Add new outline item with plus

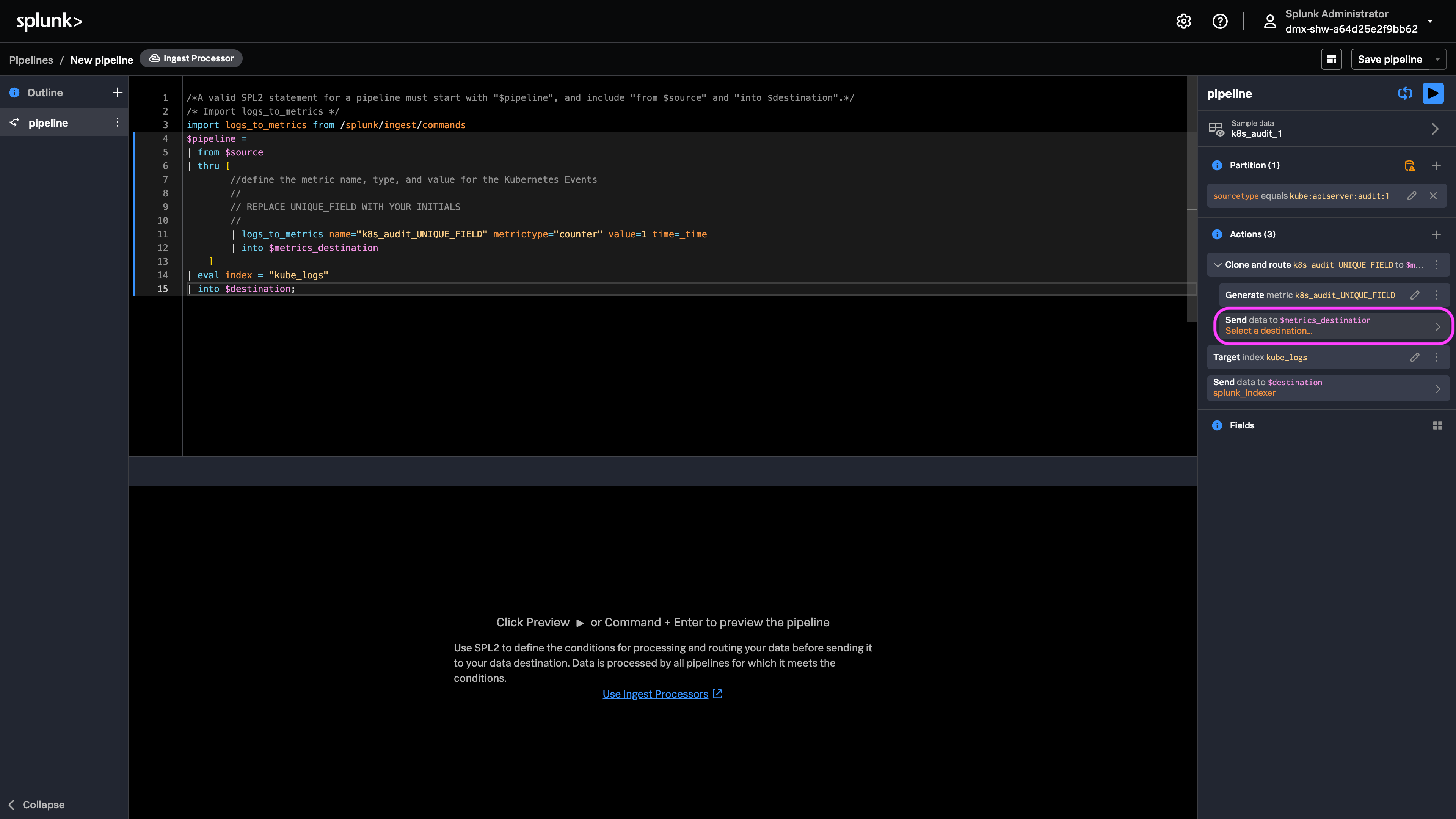click(117, 93)
